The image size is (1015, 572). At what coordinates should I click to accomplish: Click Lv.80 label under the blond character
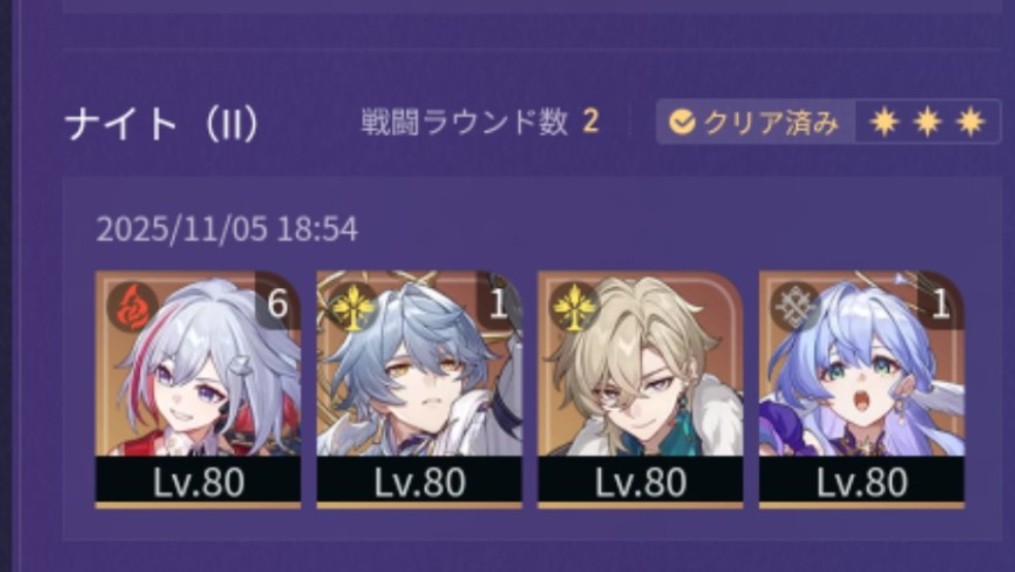[640, 482]
